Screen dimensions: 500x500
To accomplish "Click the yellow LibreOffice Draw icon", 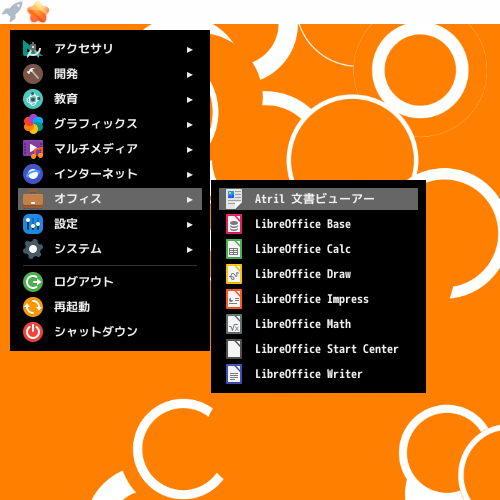I will pyautogui.click(x=234, y=274).
